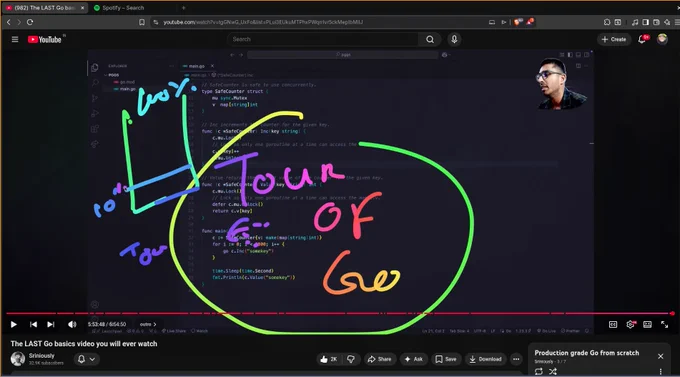This screenshot has width=680, height=377.
Task: Click the Ask button
Action: coord(413,359)
